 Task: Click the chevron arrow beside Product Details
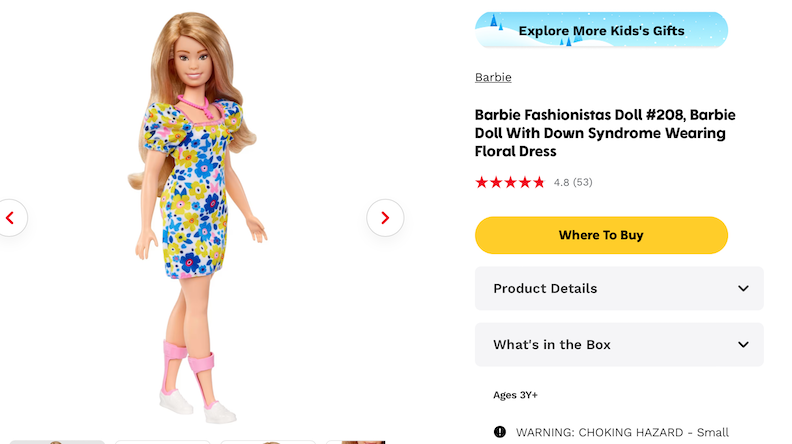click(743, 289)
